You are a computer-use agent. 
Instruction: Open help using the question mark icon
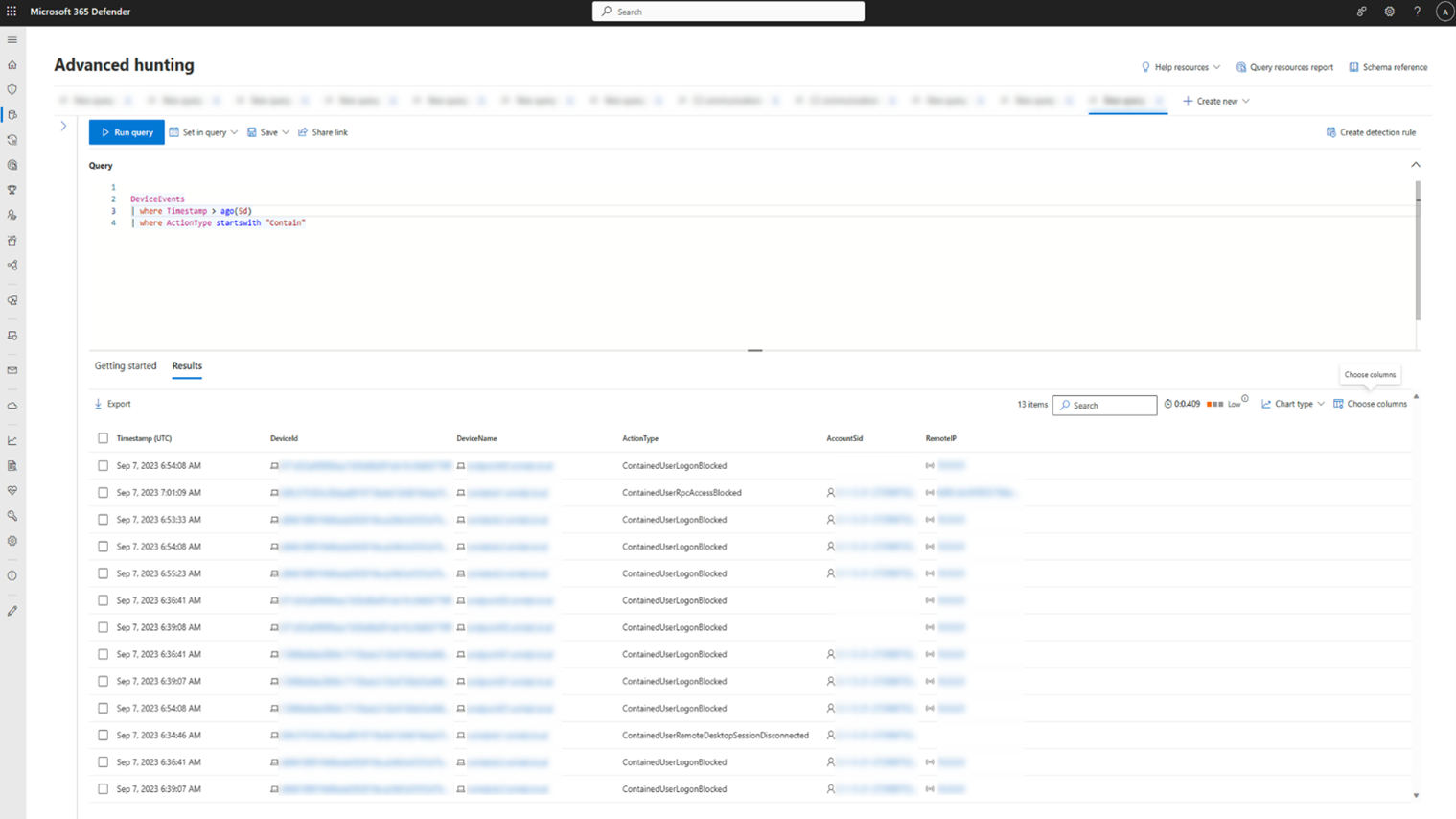click(x=1417, y=11)
